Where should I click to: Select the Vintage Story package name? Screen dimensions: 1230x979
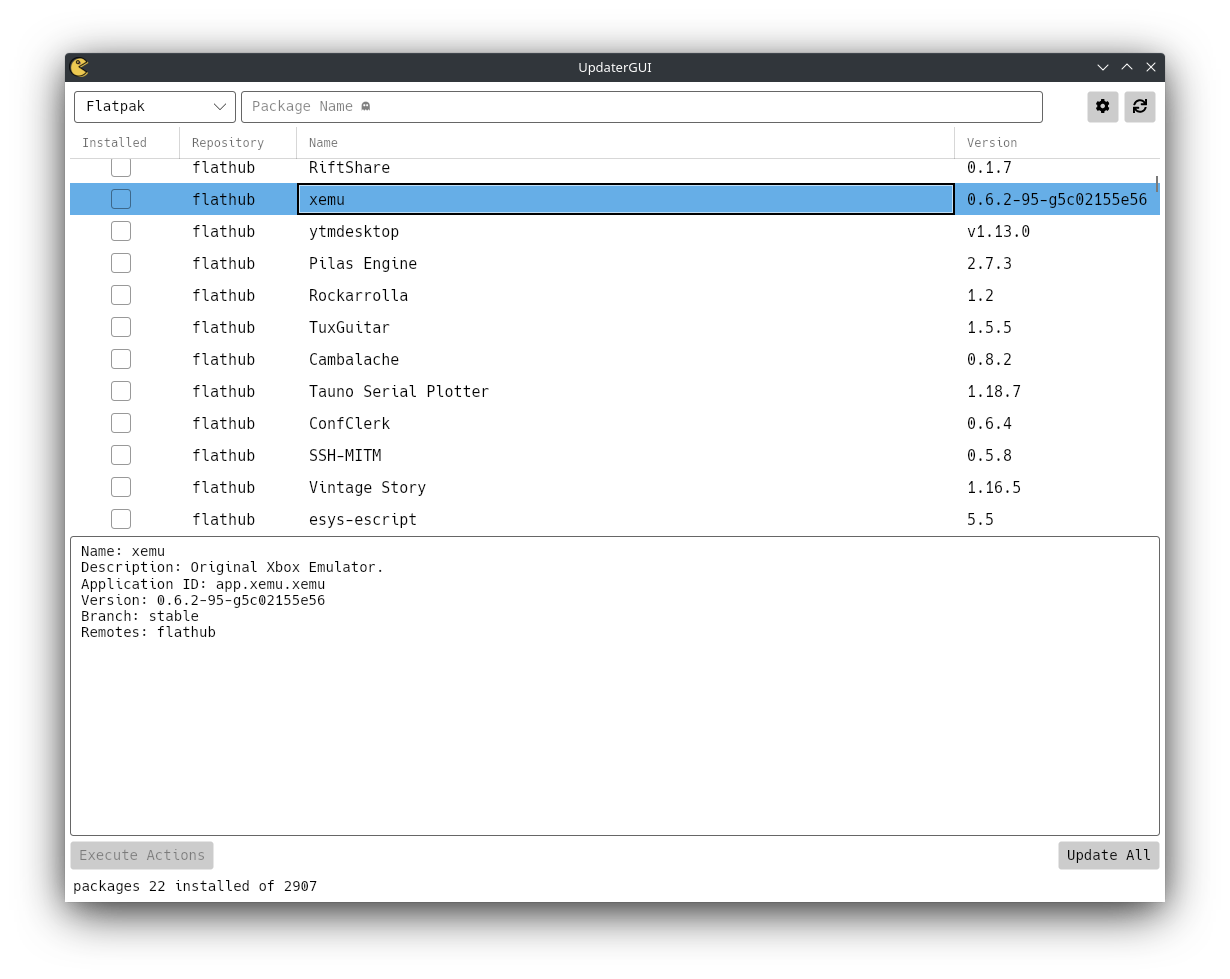[367, 487]
